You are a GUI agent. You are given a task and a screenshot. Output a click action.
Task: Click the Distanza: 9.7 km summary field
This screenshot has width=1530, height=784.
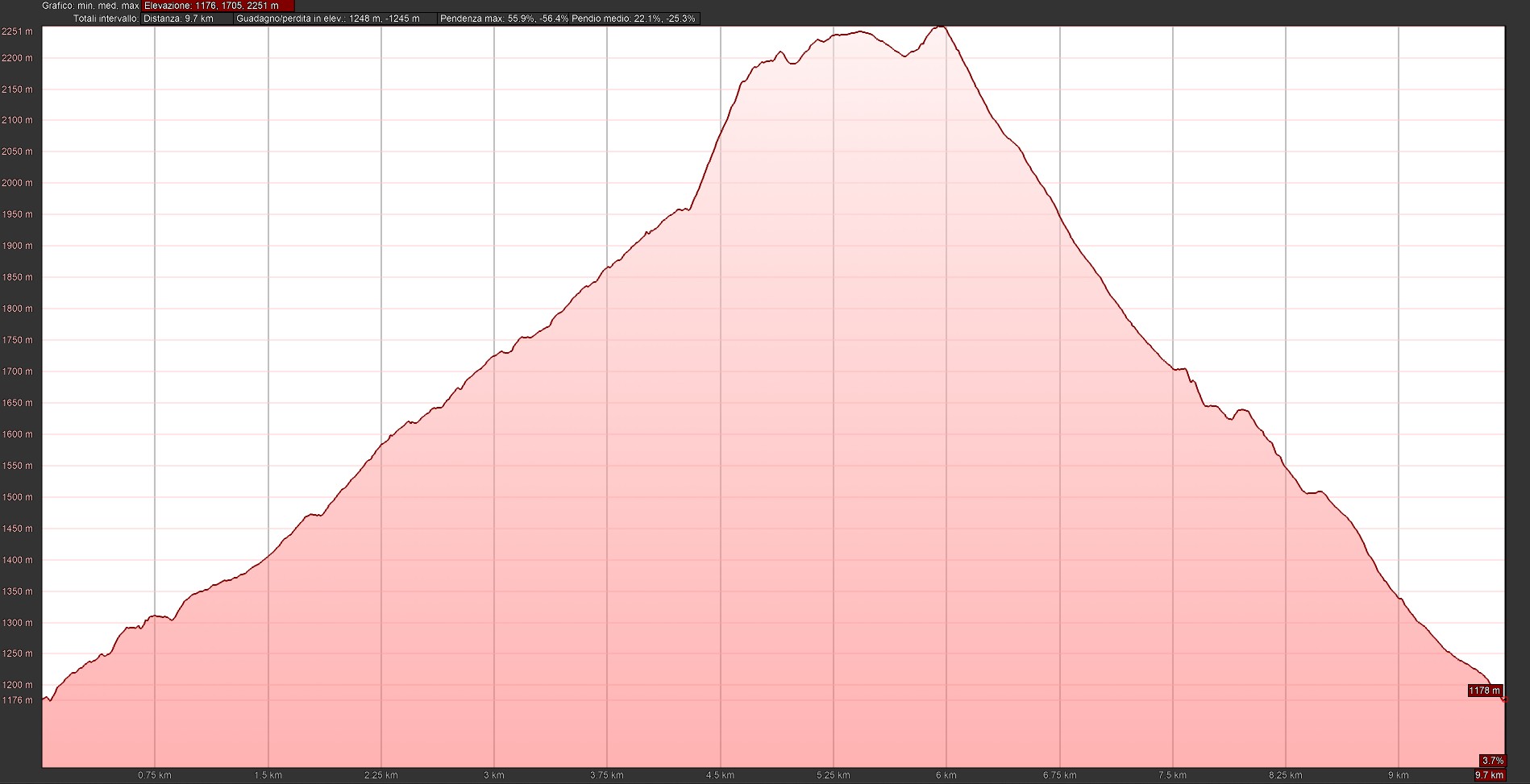tap(187, 19)
